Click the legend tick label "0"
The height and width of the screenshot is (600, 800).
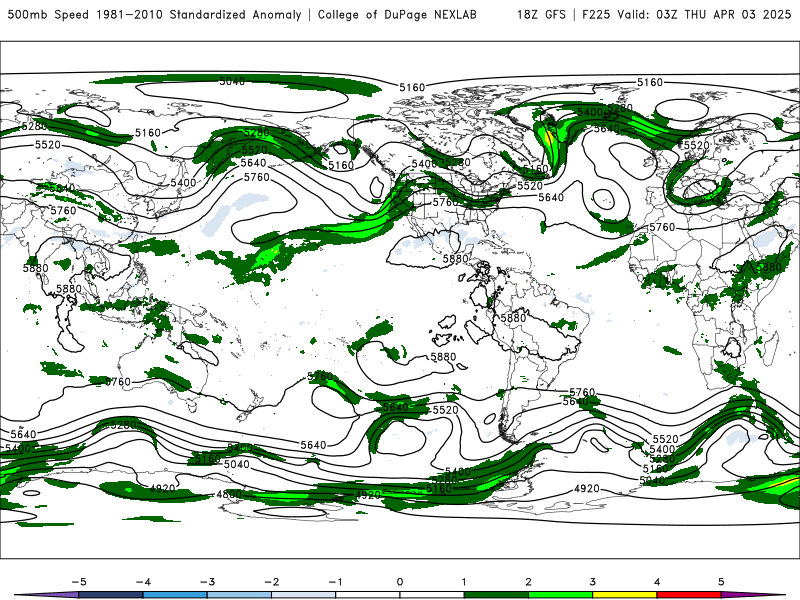(400, 582)
